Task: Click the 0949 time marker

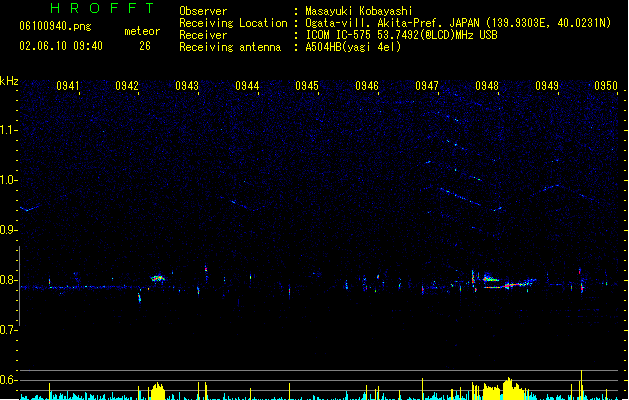Action: pos(547,86)
